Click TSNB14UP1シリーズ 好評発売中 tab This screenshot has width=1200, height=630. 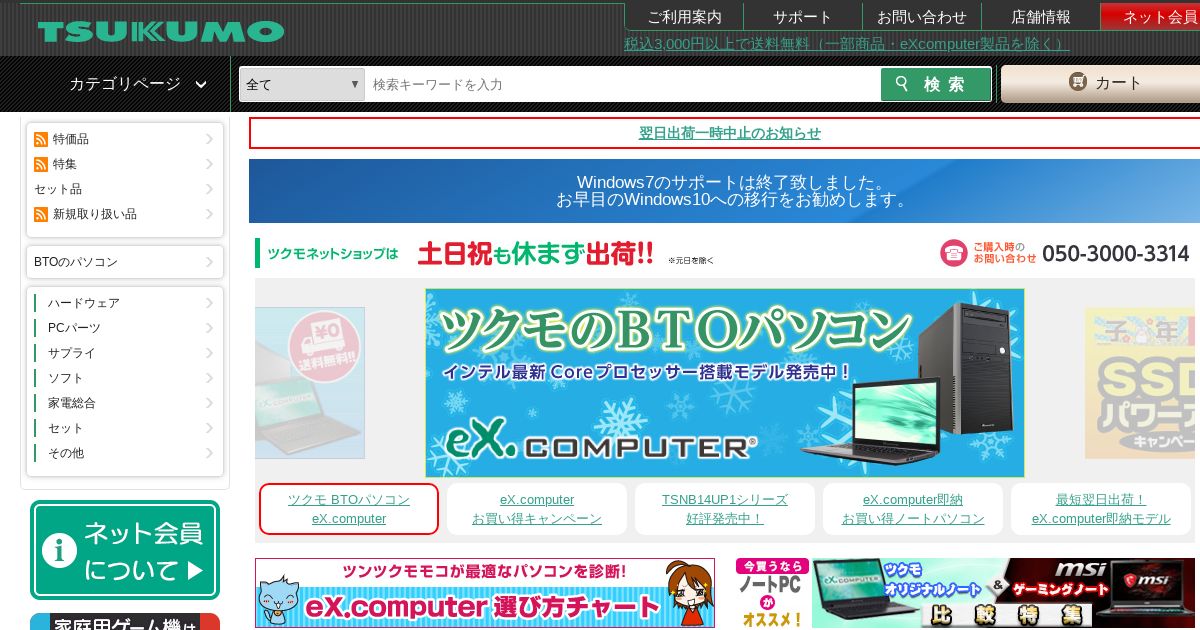tap(725, 509)
